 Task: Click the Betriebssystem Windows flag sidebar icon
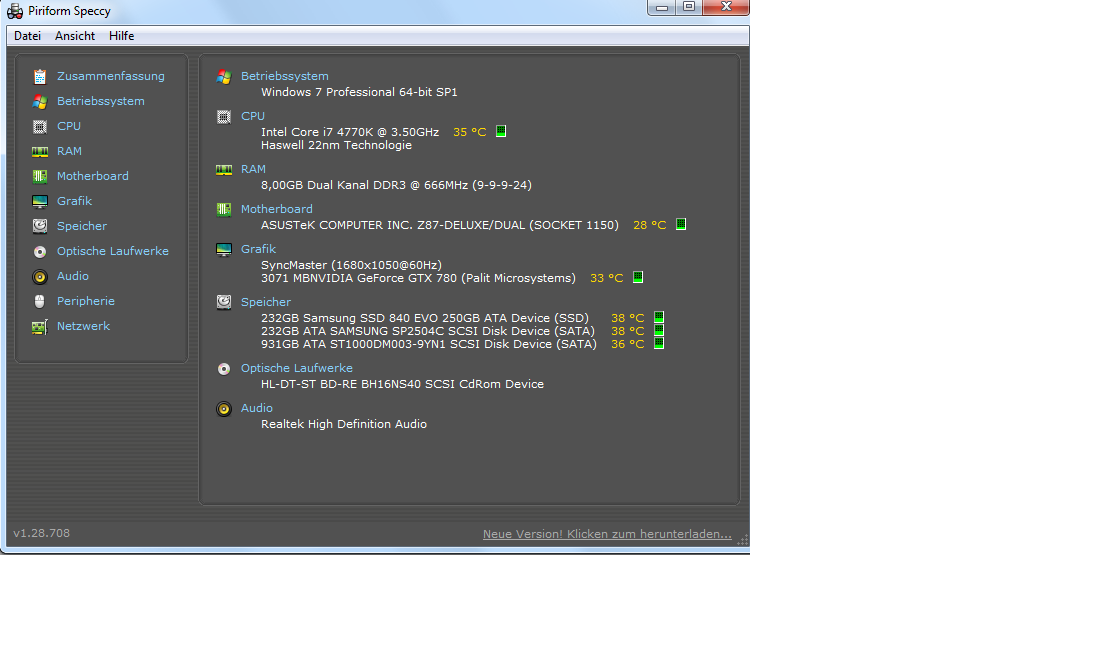(x=40, y=101)
